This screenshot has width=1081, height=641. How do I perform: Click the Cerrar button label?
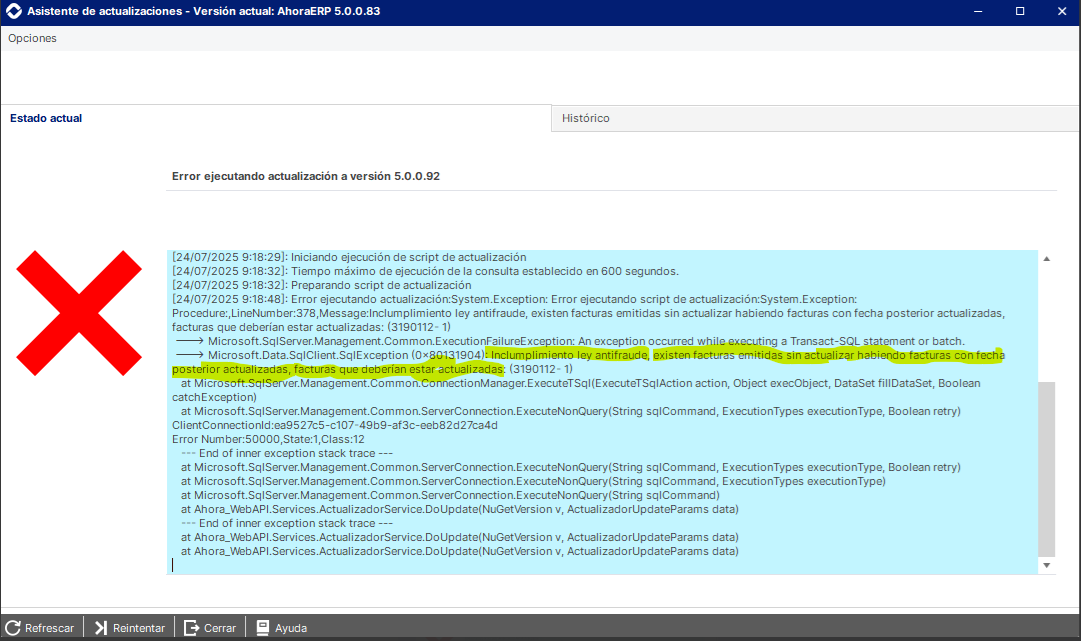[219, 628]
